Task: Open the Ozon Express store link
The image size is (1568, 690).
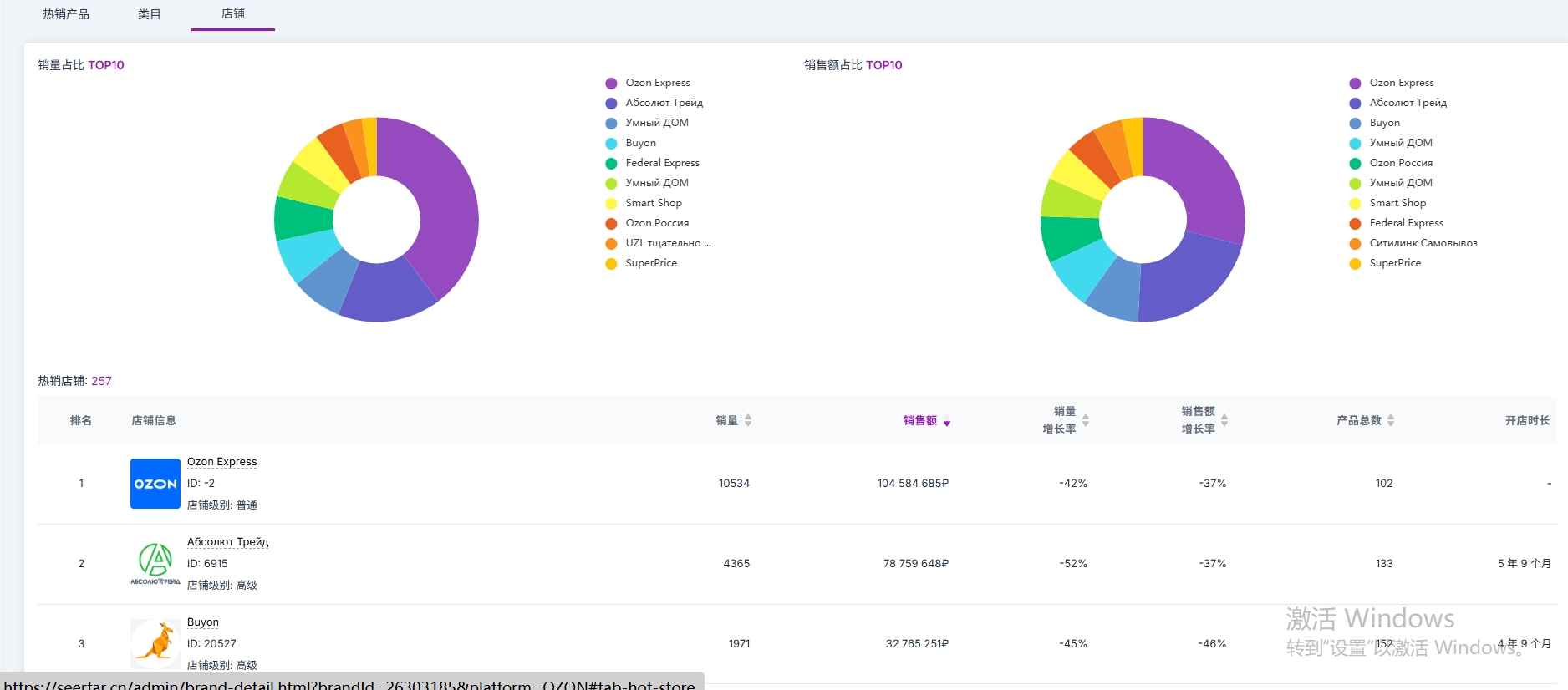Action: point(221,462)
